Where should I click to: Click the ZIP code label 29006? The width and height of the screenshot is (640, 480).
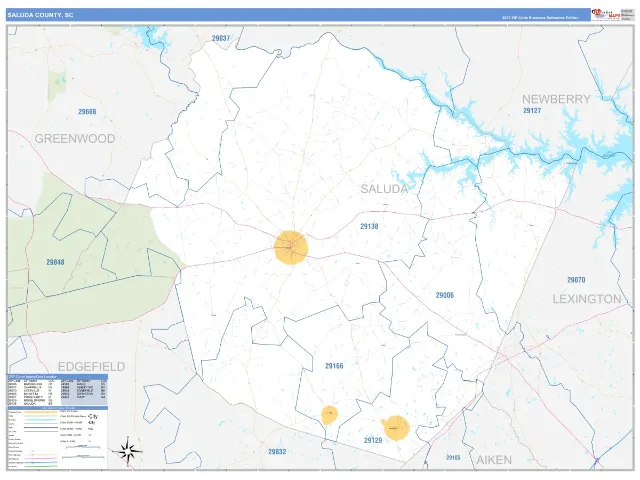(444, 295)
